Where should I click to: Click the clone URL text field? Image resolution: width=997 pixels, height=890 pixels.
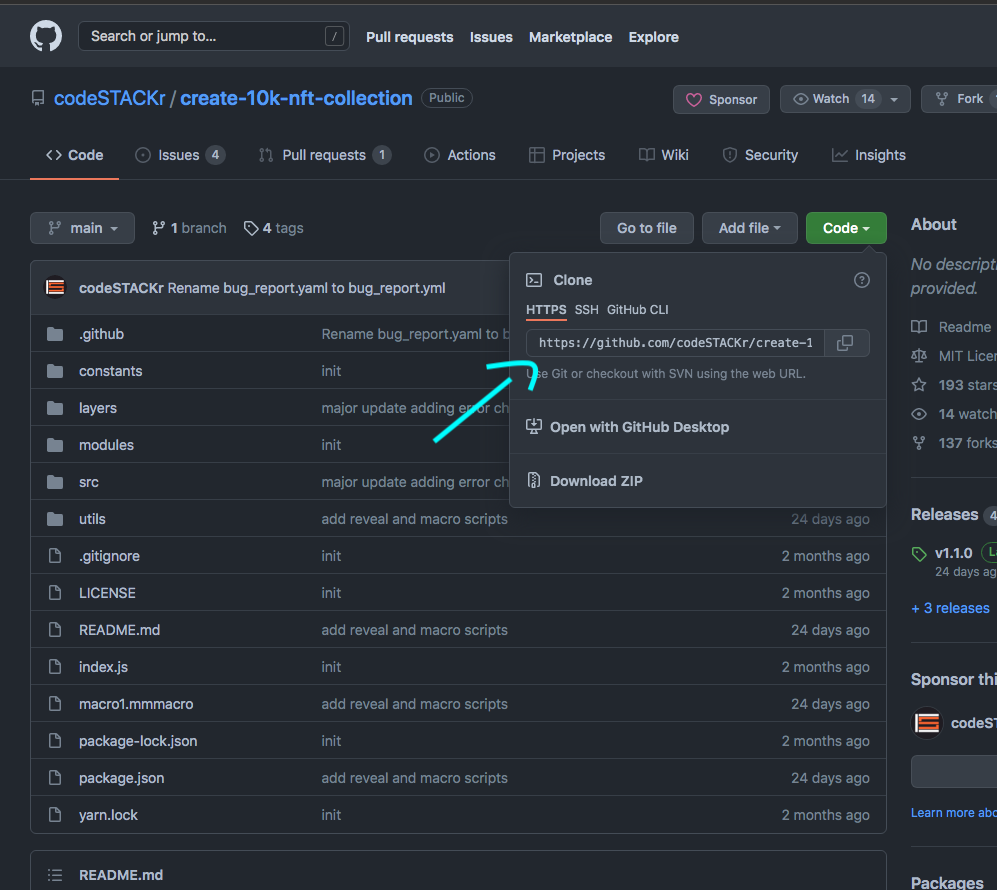coord(675,343)
